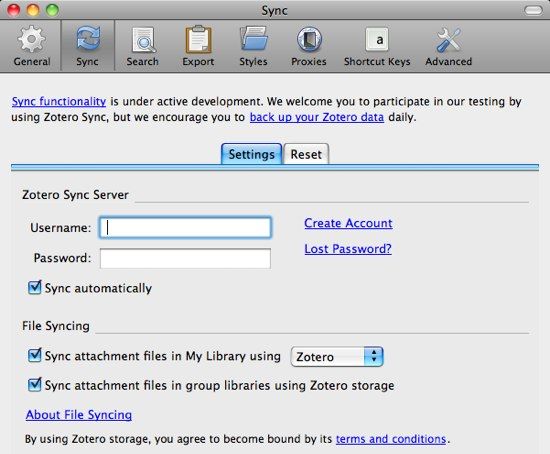
Task: Open the Styles folder pane
Action: pyautogui.click(x=253, y=46)
